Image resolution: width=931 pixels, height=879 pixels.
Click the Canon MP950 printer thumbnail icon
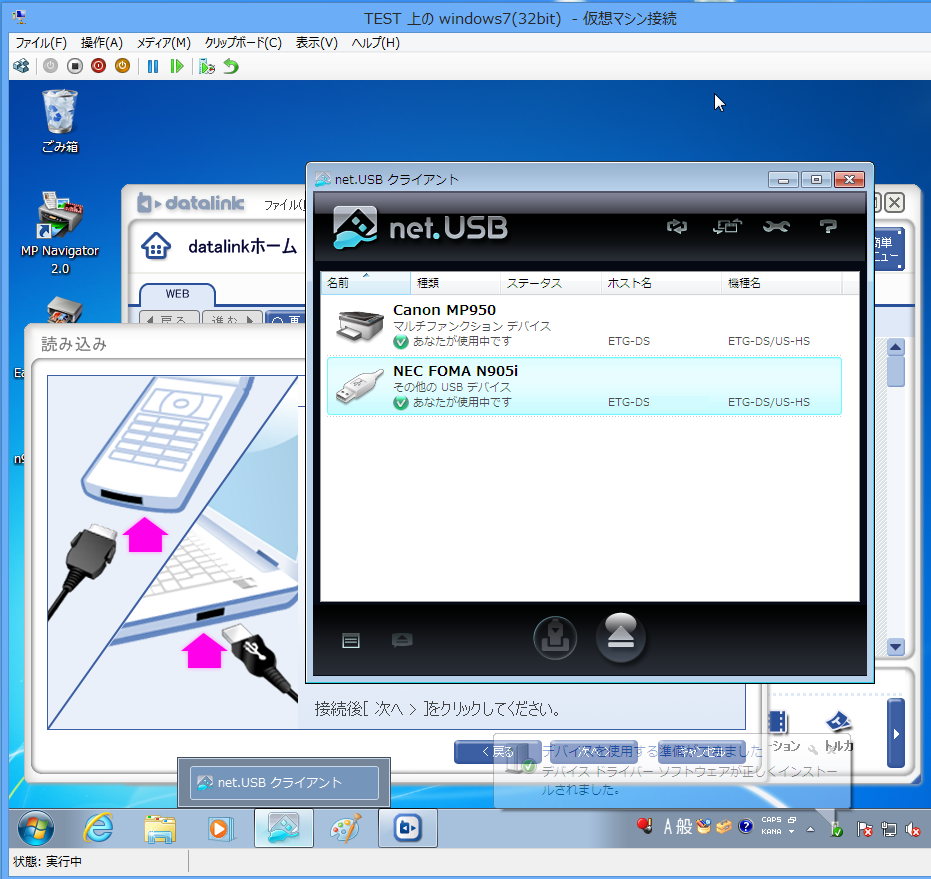(x=360, y=325)
